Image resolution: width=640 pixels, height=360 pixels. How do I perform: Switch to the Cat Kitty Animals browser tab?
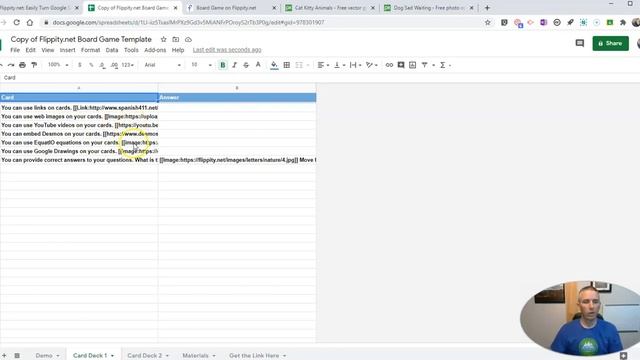click(329, 8)
